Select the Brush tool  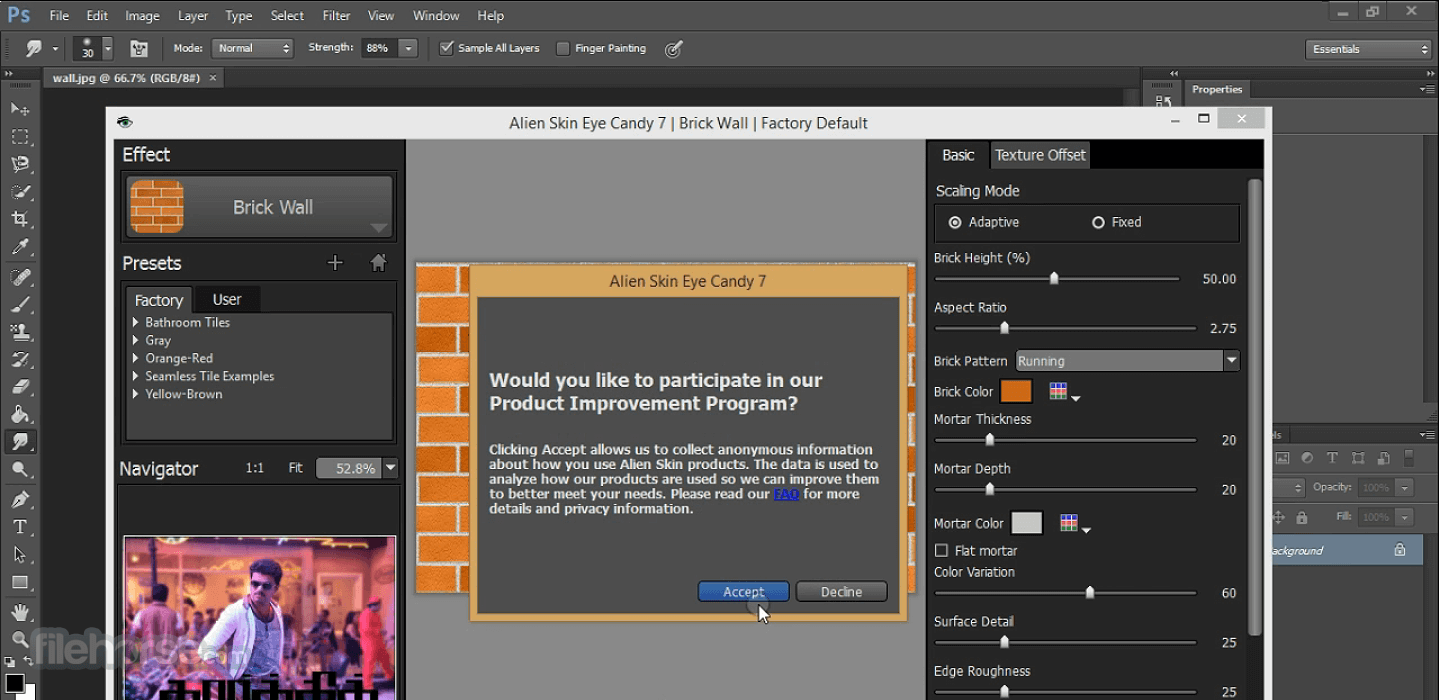[20, 304]
